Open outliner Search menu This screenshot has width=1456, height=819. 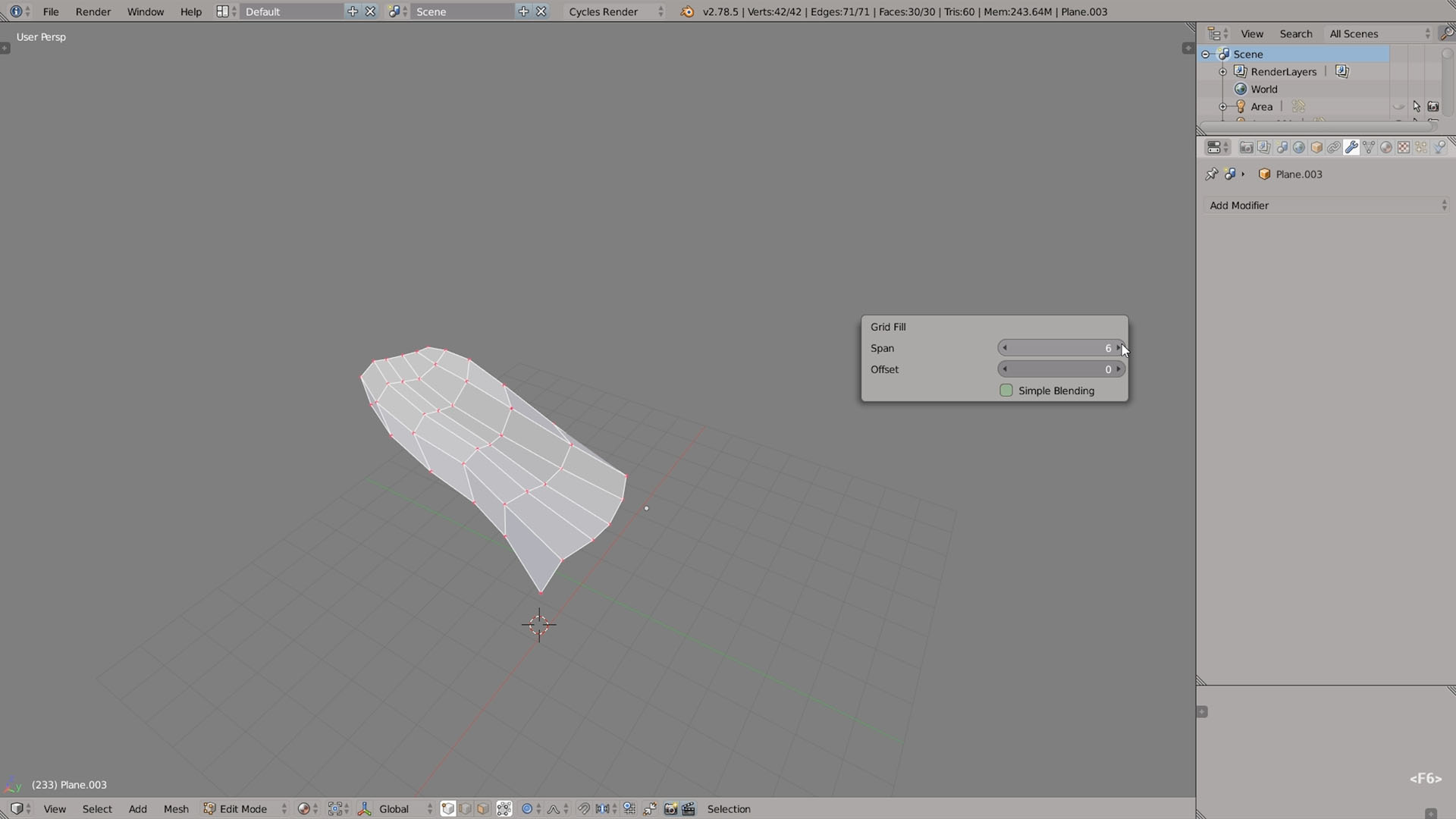1296,33
